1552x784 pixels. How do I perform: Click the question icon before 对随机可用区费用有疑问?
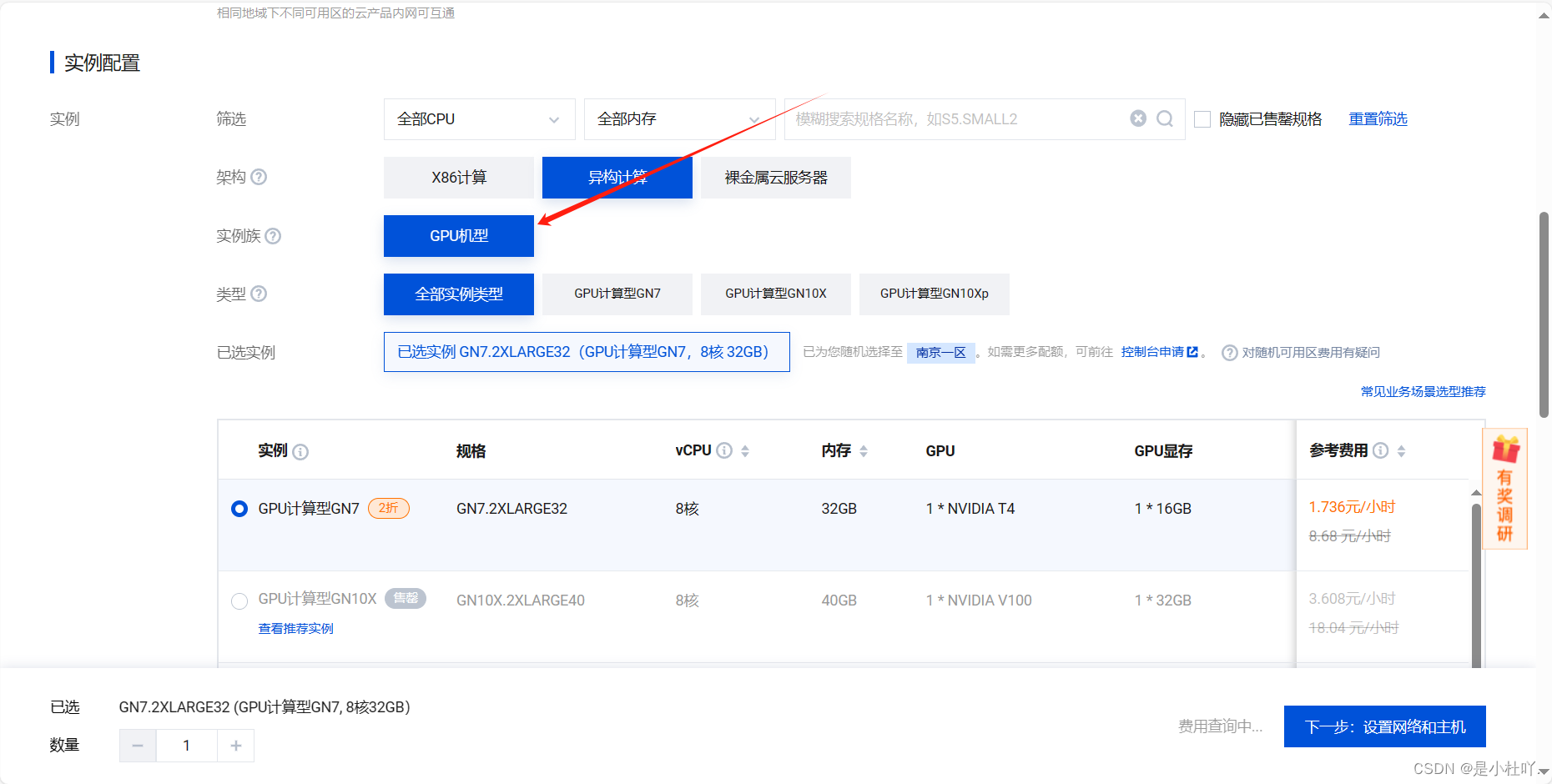tap(1229, 353)
